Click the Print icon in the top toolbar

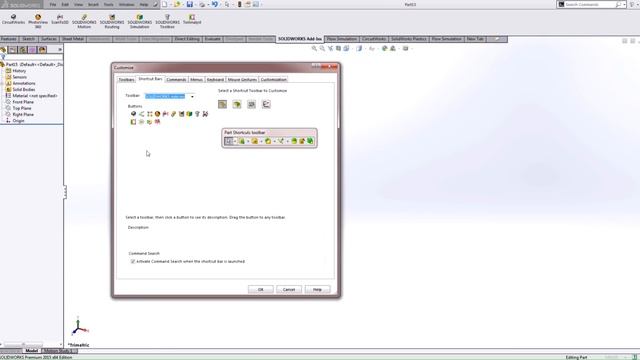(202, 4)
